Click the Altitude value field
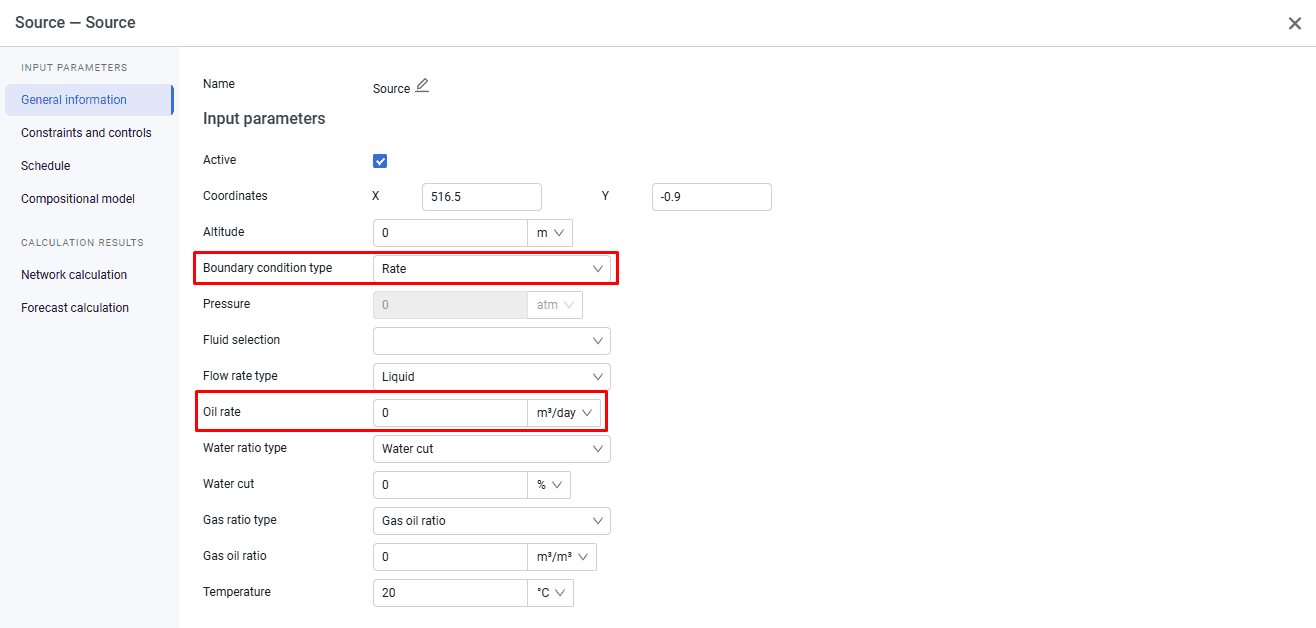This screenshot has height=628, width=1316. (x=450, y=233)
